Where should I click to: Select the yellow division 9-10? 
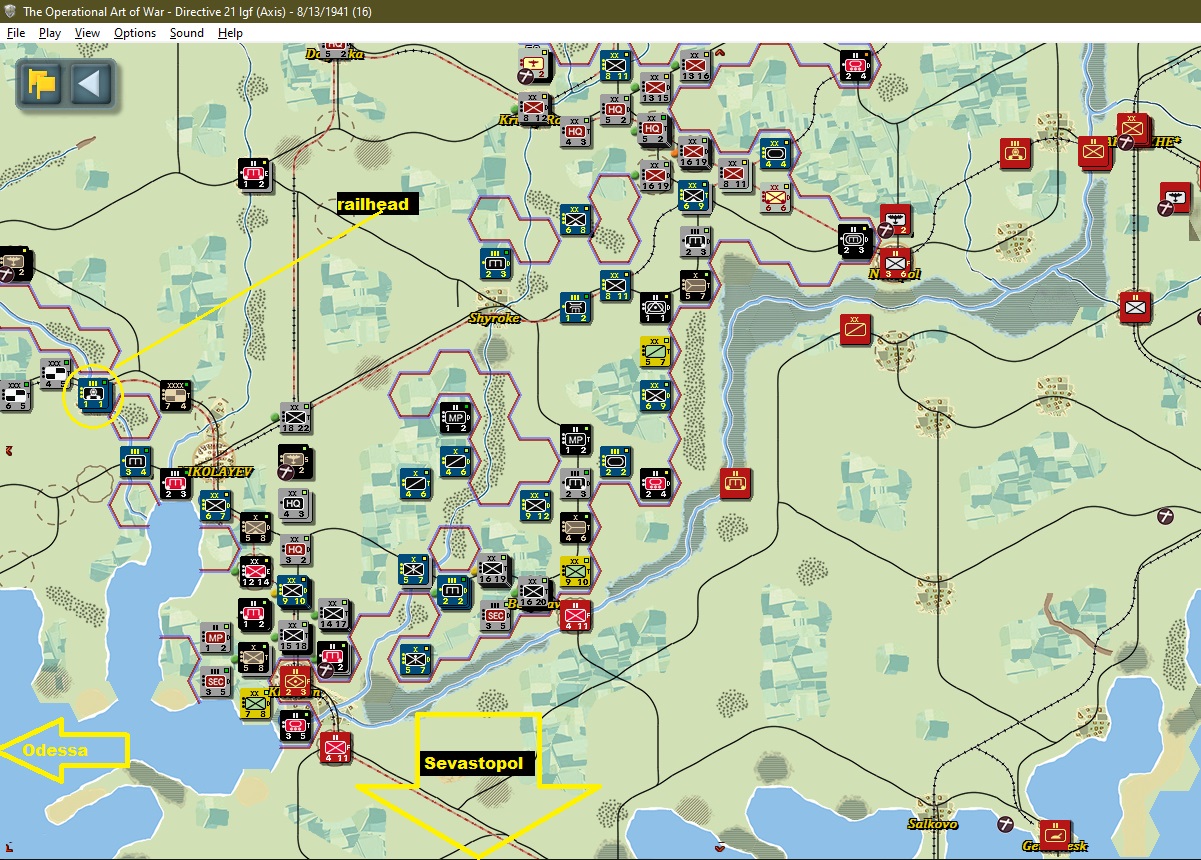pyautogui.click(x=575, y=571)
